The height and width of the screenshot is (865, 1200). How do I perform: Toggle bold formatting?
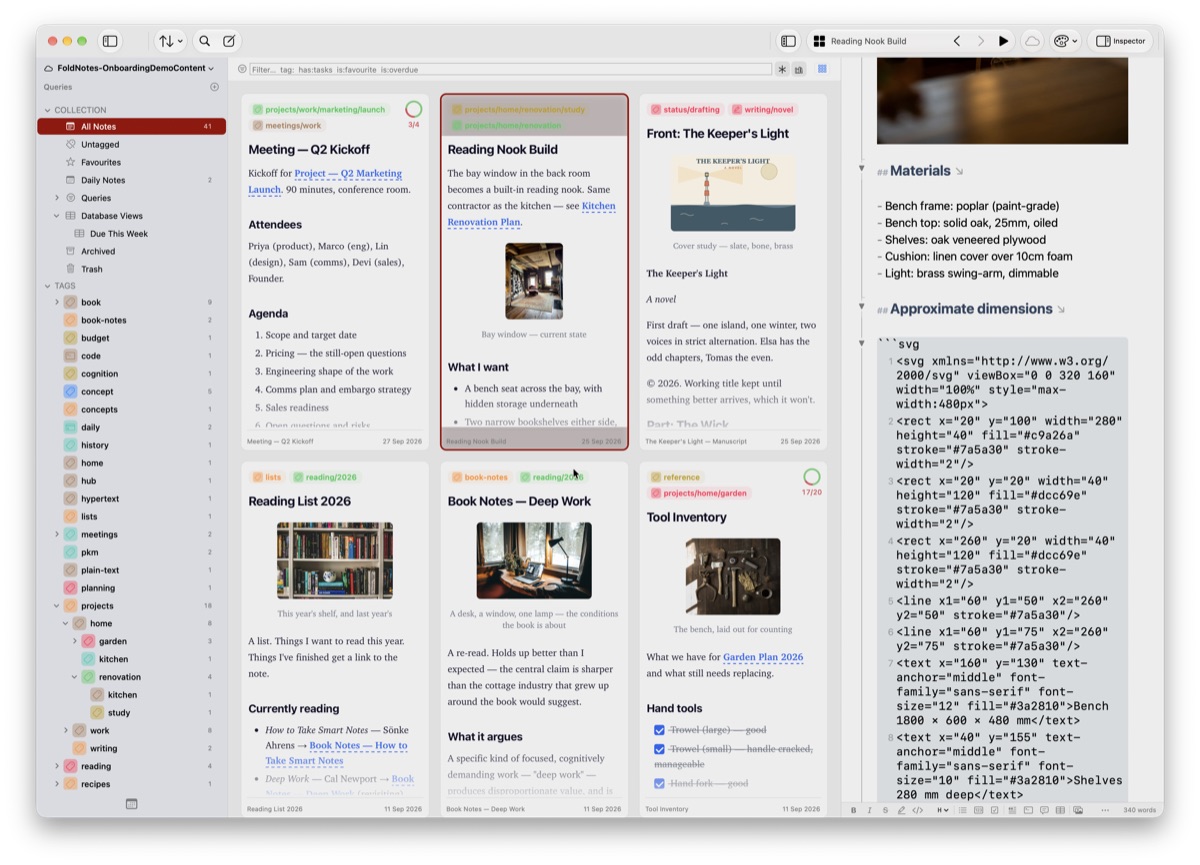[854, 810]
